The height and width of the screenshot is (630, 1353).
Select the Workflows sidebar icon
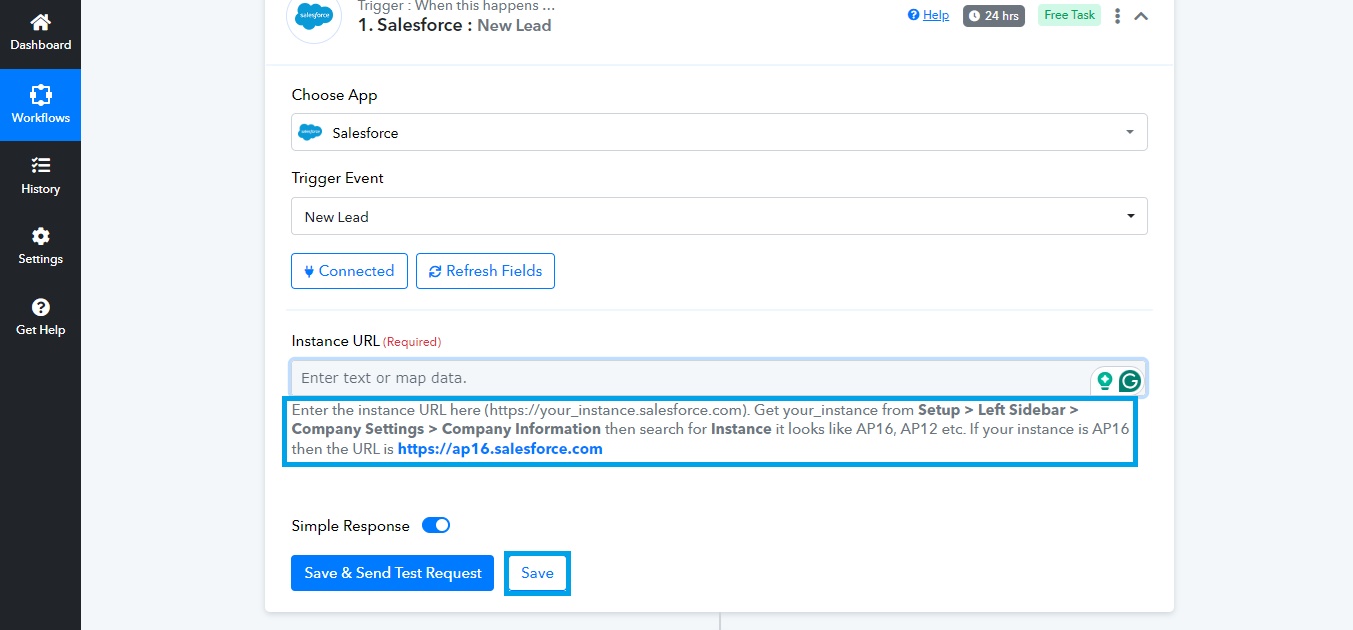pos(40,104)
